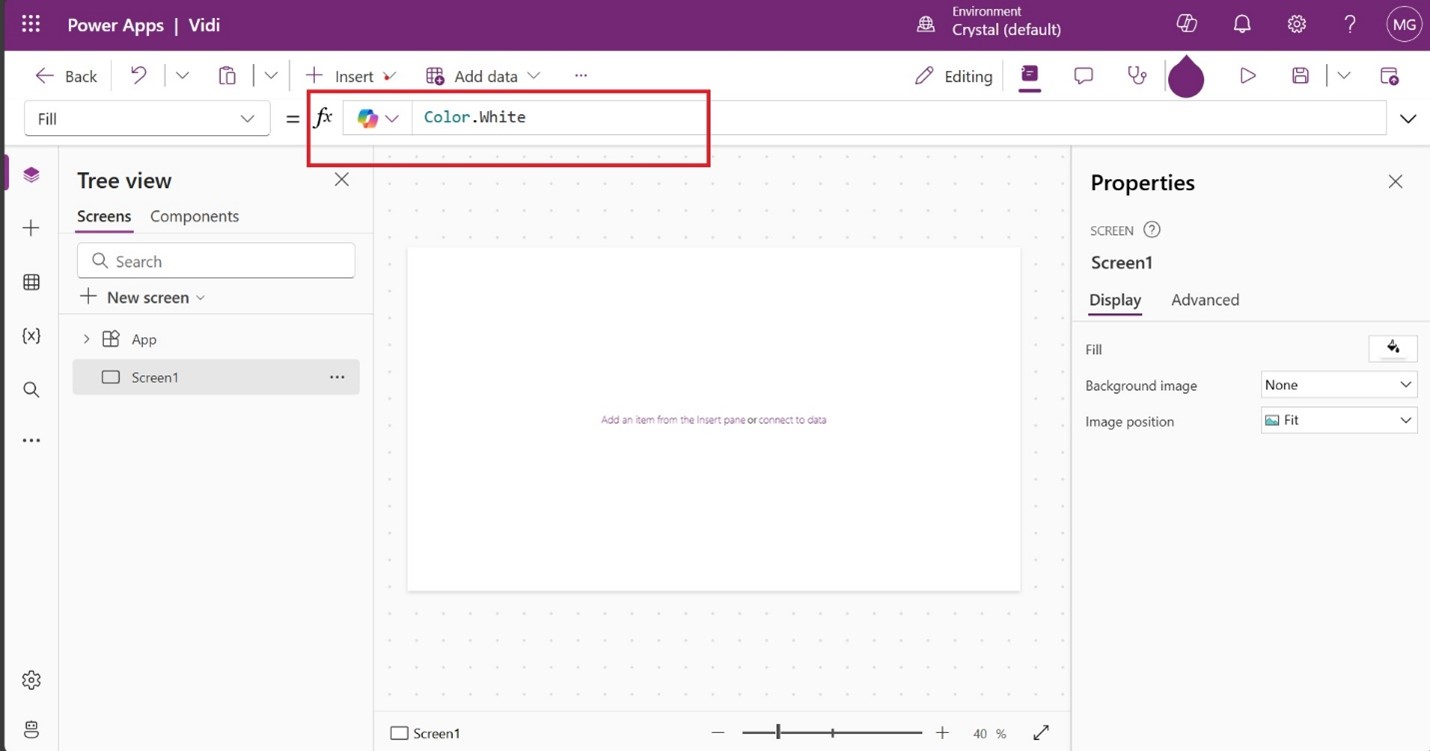Click the notifications bell icon
The width and height of the screenshot is (1430, 751).
pos(1242,25)
